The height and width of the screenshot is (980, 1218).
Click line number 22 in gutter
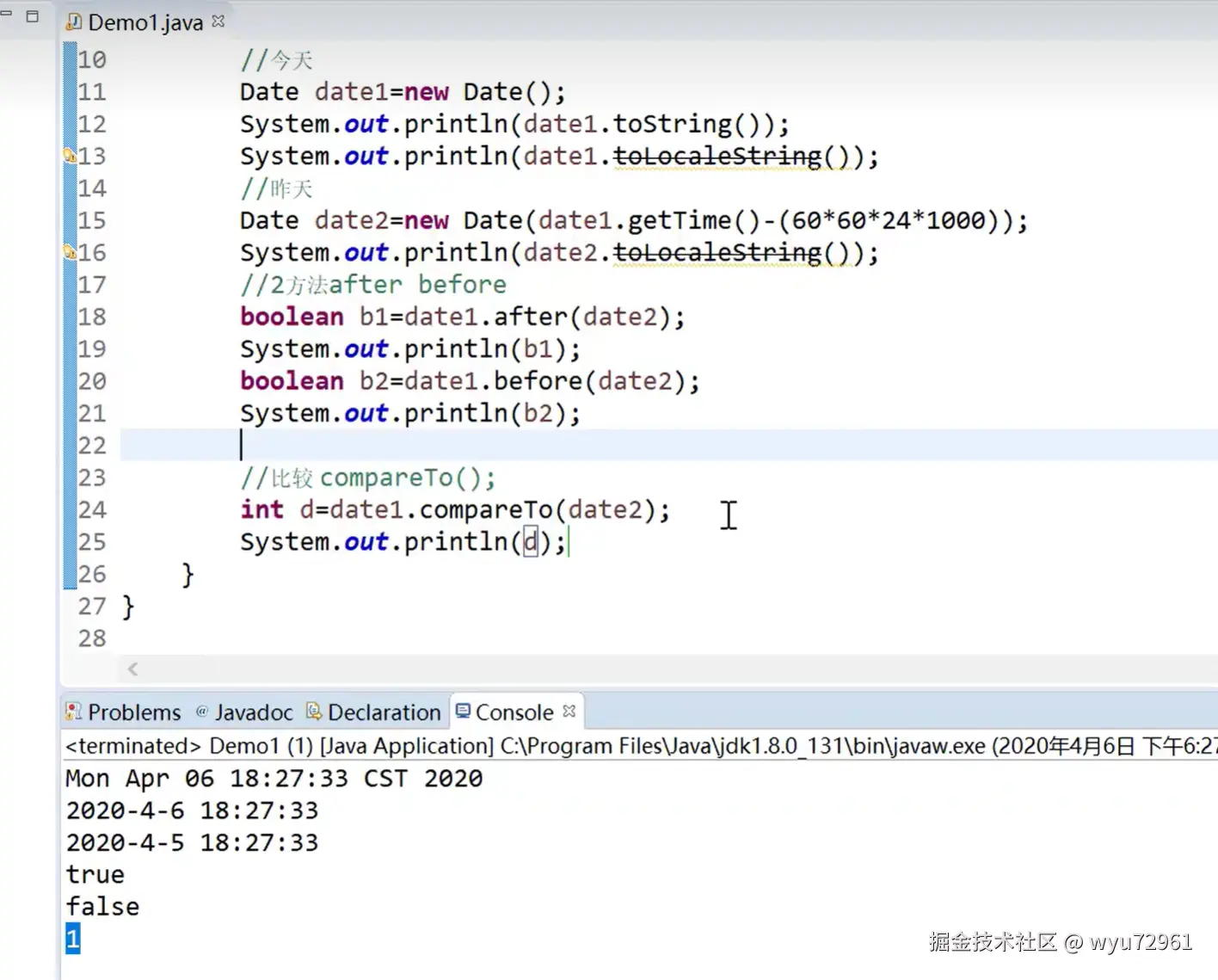pos(92,446)
